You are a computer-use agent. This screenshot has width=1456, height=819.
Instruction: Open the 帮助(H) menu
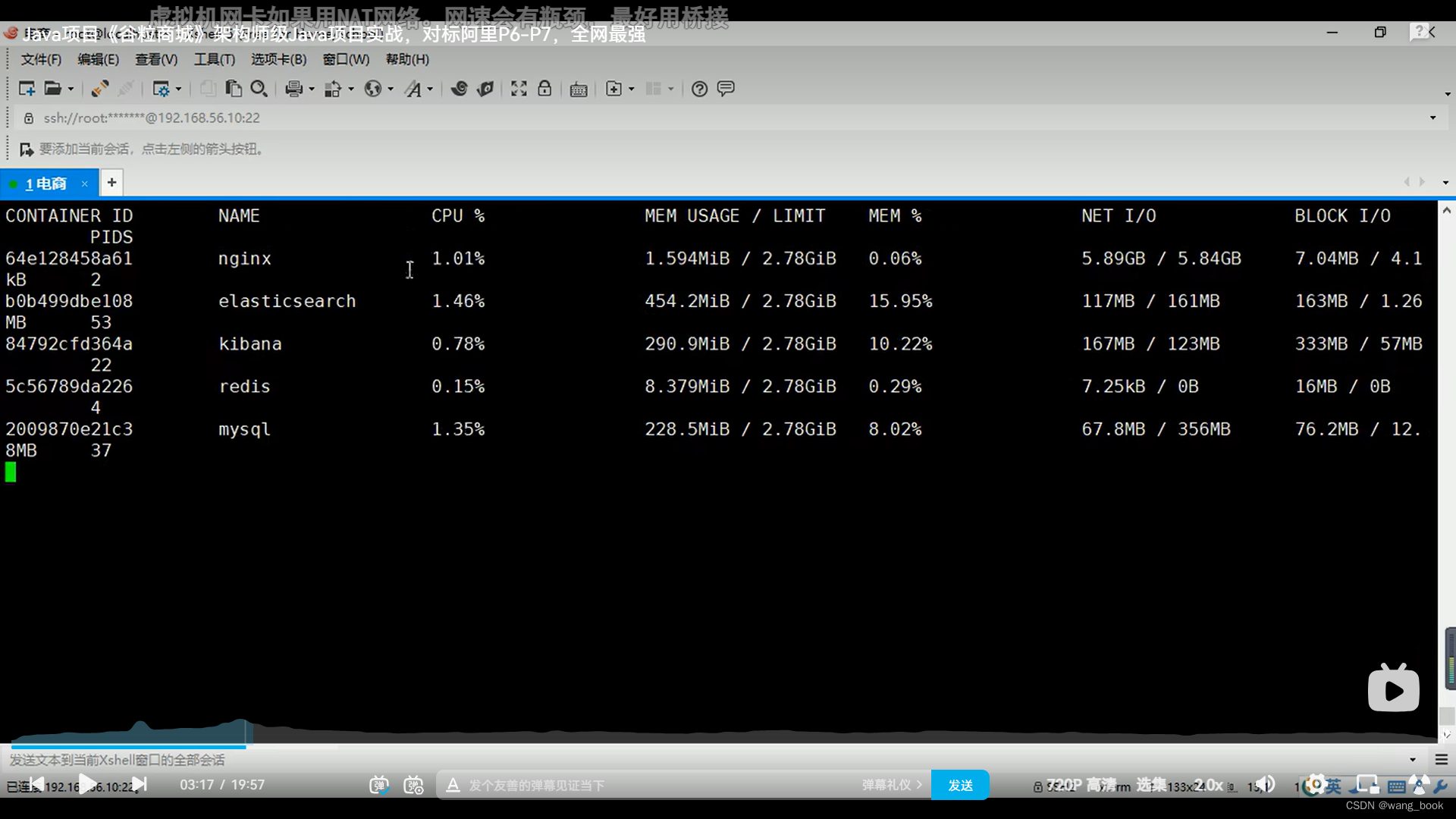(407, 59)
